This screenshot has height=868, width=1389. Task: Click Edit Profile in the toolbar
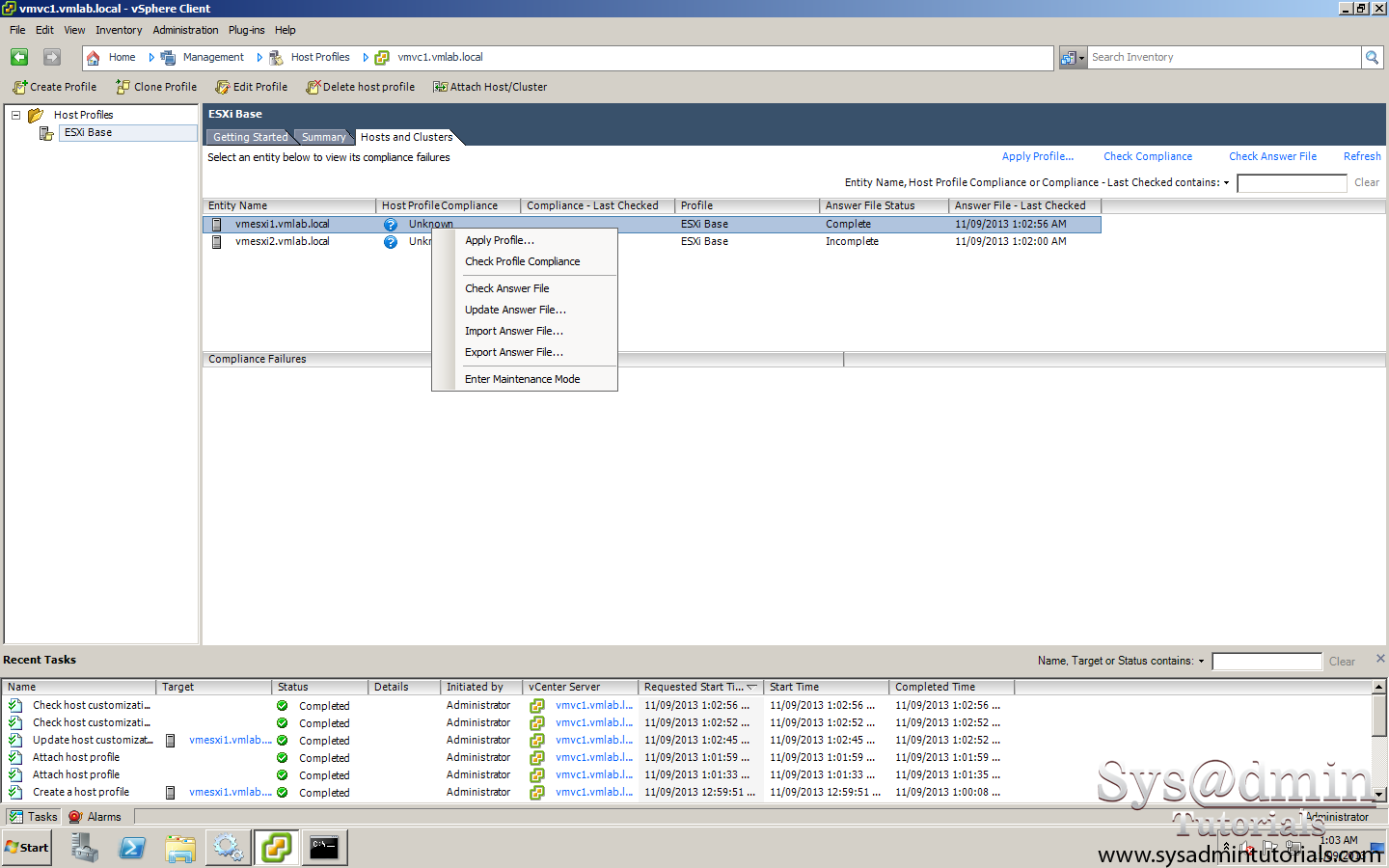click(251, 87)
